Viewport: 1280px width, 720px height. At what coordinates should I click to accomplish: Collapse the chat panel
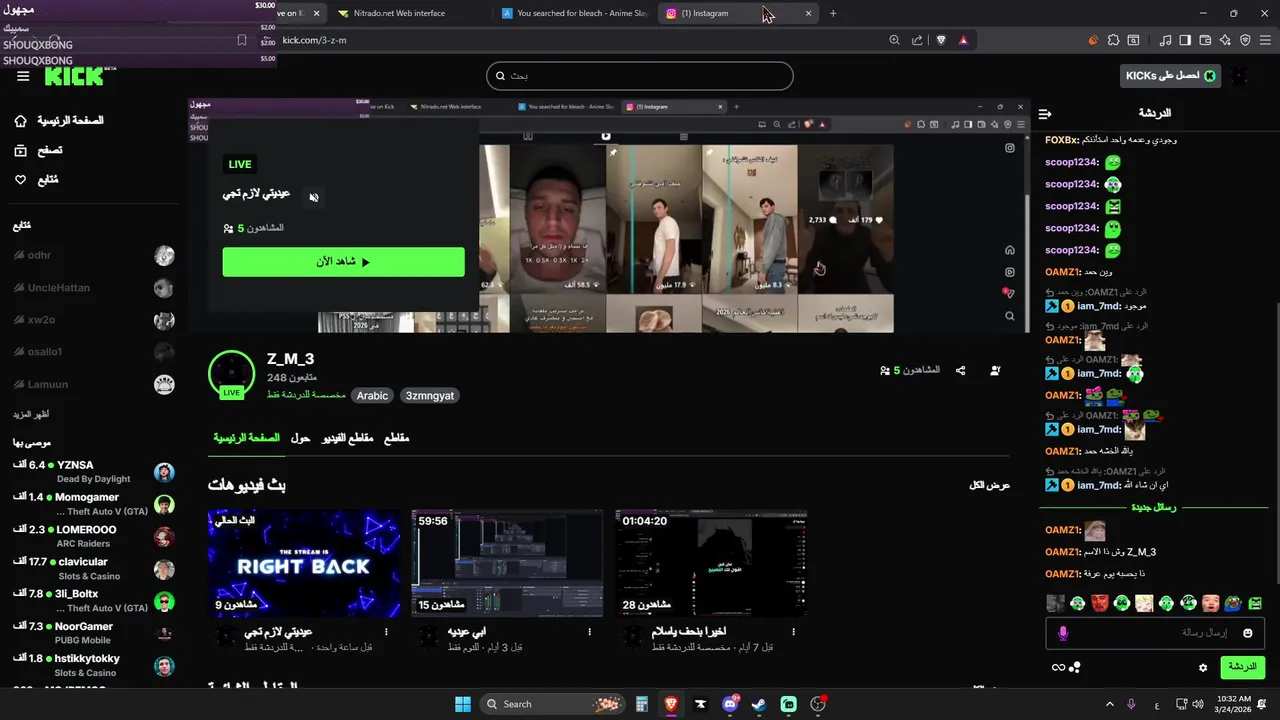[x=1045, y=114]
